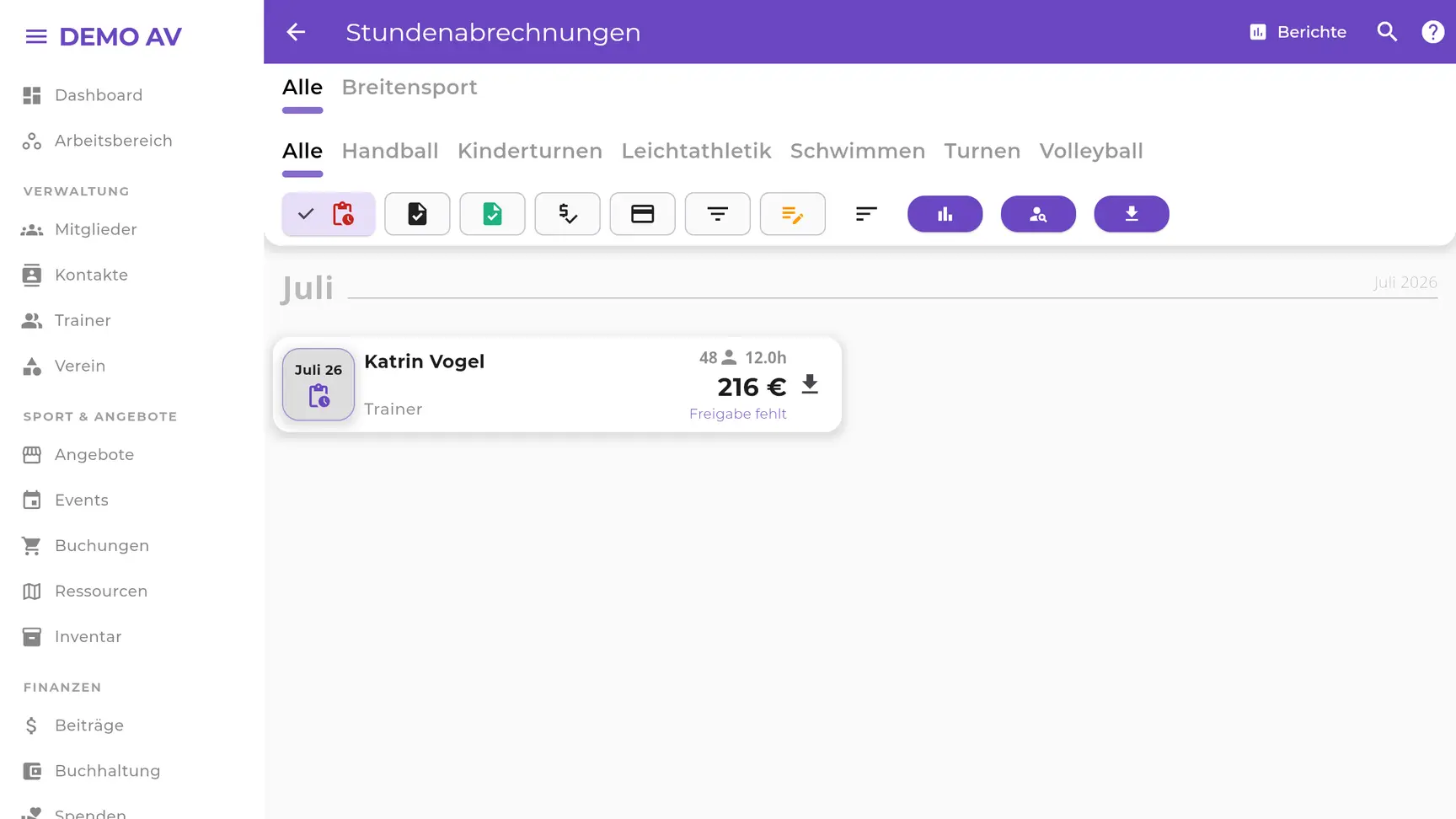Viewport: 1456px width, 819px height.
Task: Open the help question mark icon
Action: pos(1432,32)
